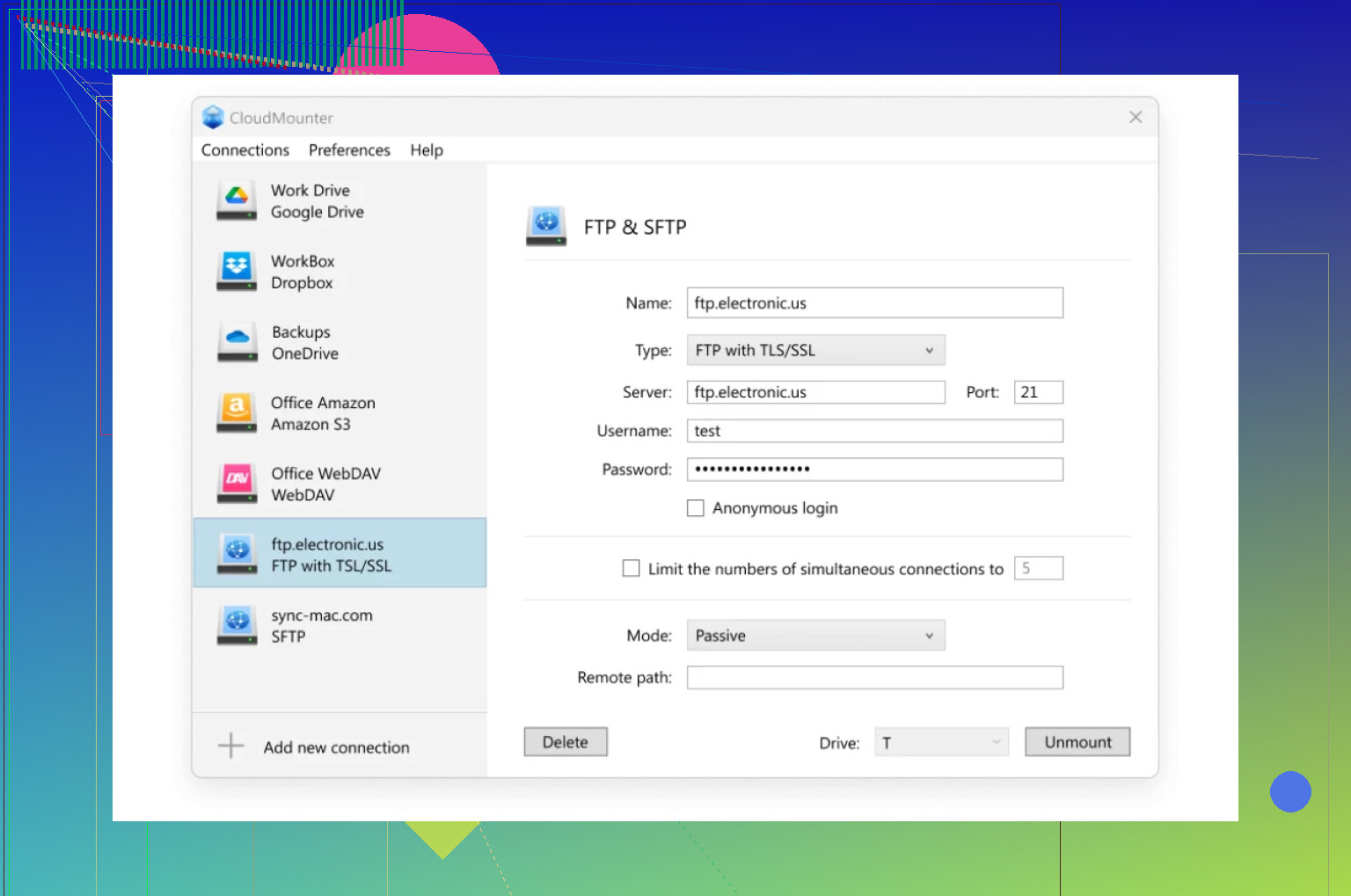Toggle limit simultaneous connections checkbox
The width and height of the screenshot is (1351, 896).
pyautogui.click(x=632, y=569)
